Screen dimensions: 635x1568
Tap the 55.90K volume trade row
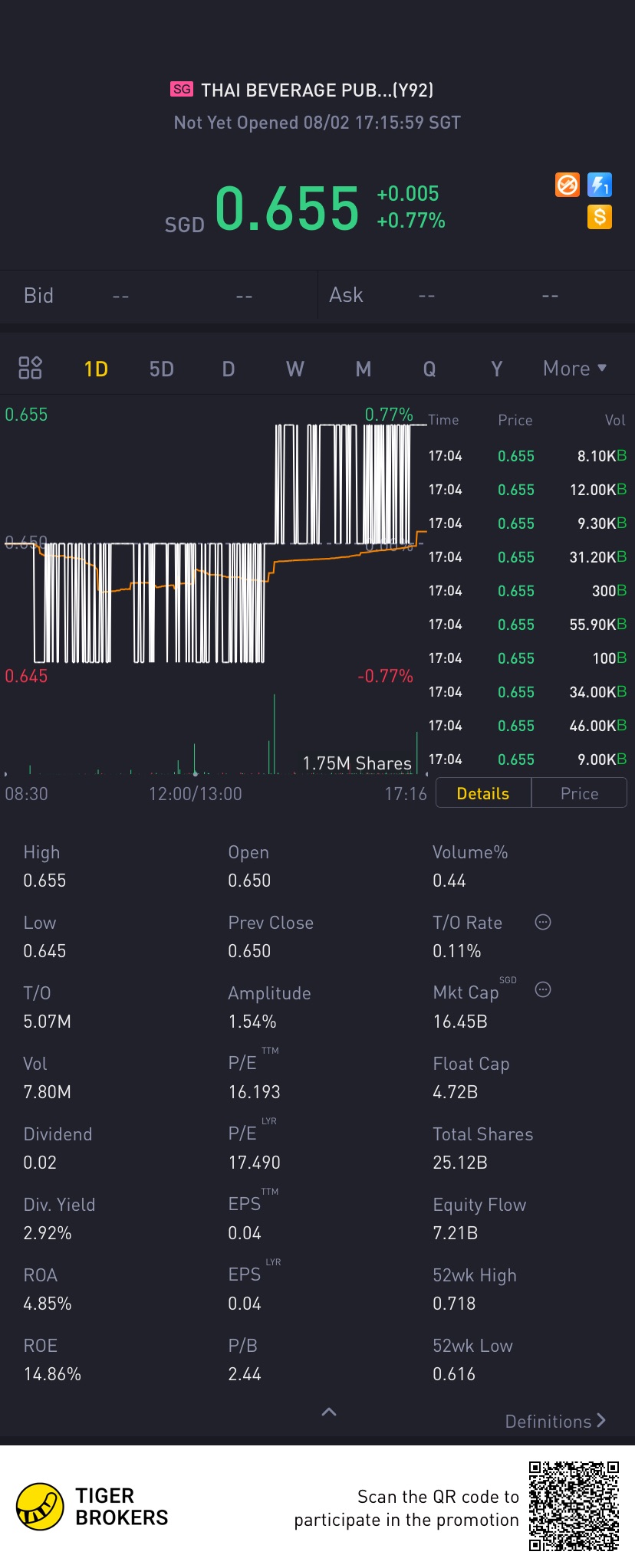tap(527, 625)
